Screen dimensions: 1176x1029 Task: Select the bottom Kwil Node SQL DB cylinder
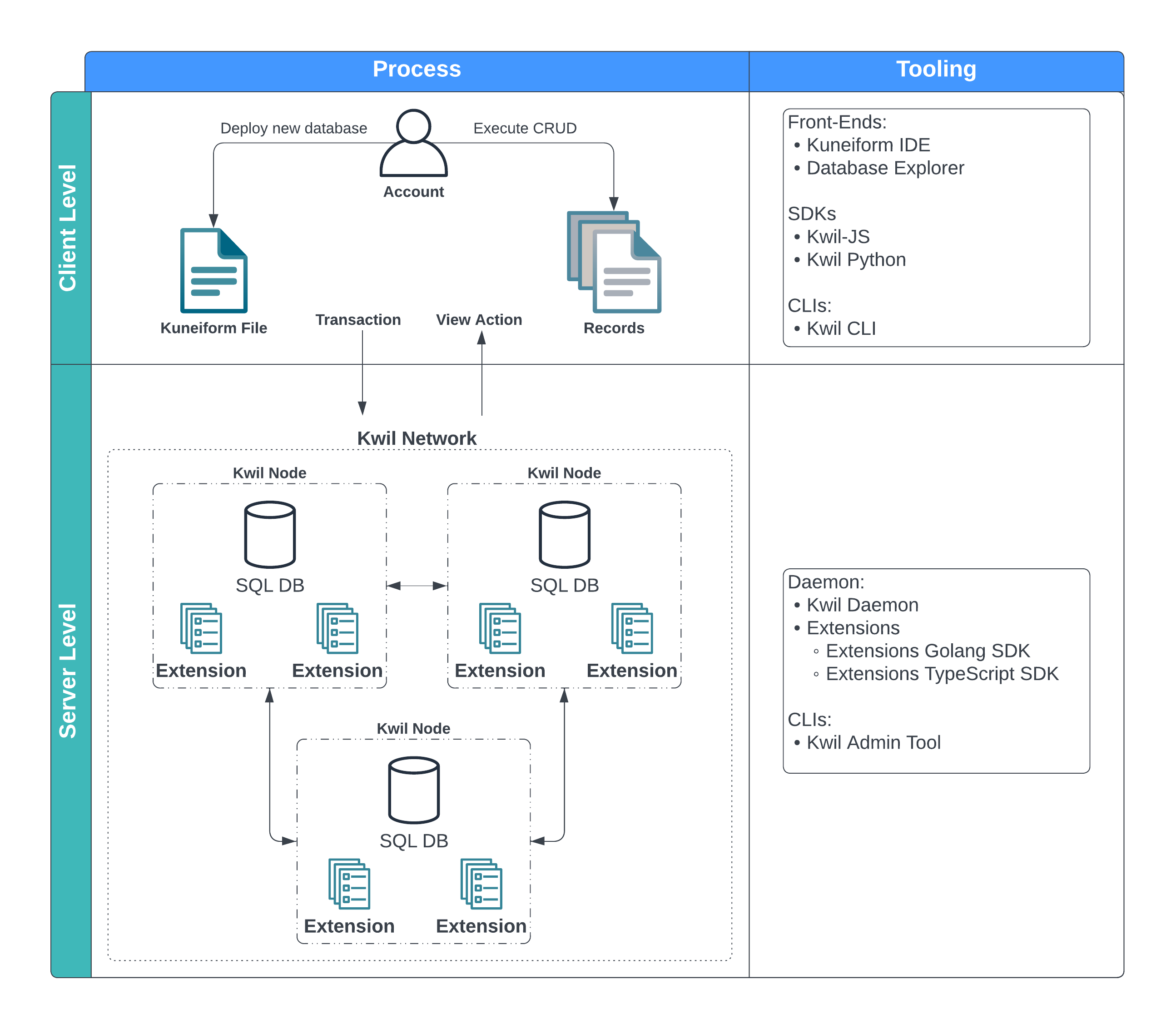point(413,790)
